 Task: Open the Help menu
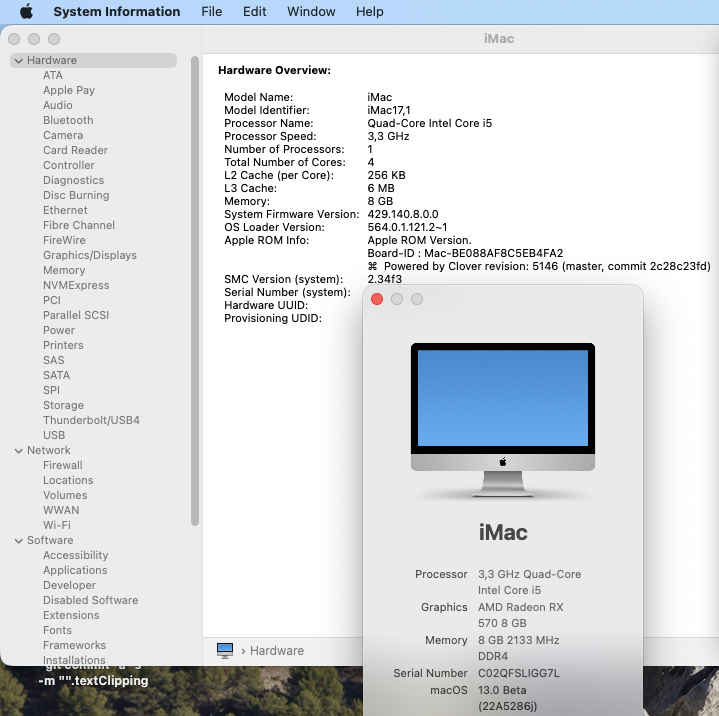click(370, 11)
